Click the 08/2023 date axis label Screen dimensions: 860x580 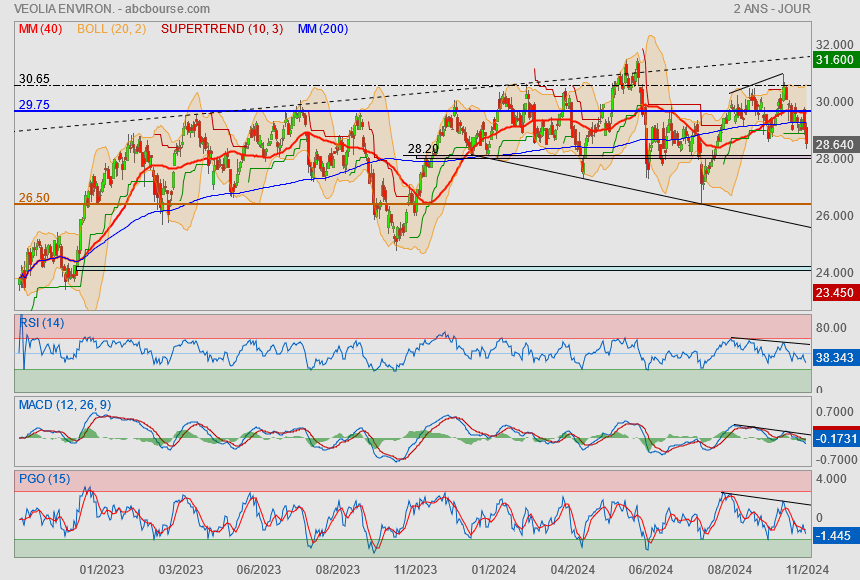[x=337, y=570]
